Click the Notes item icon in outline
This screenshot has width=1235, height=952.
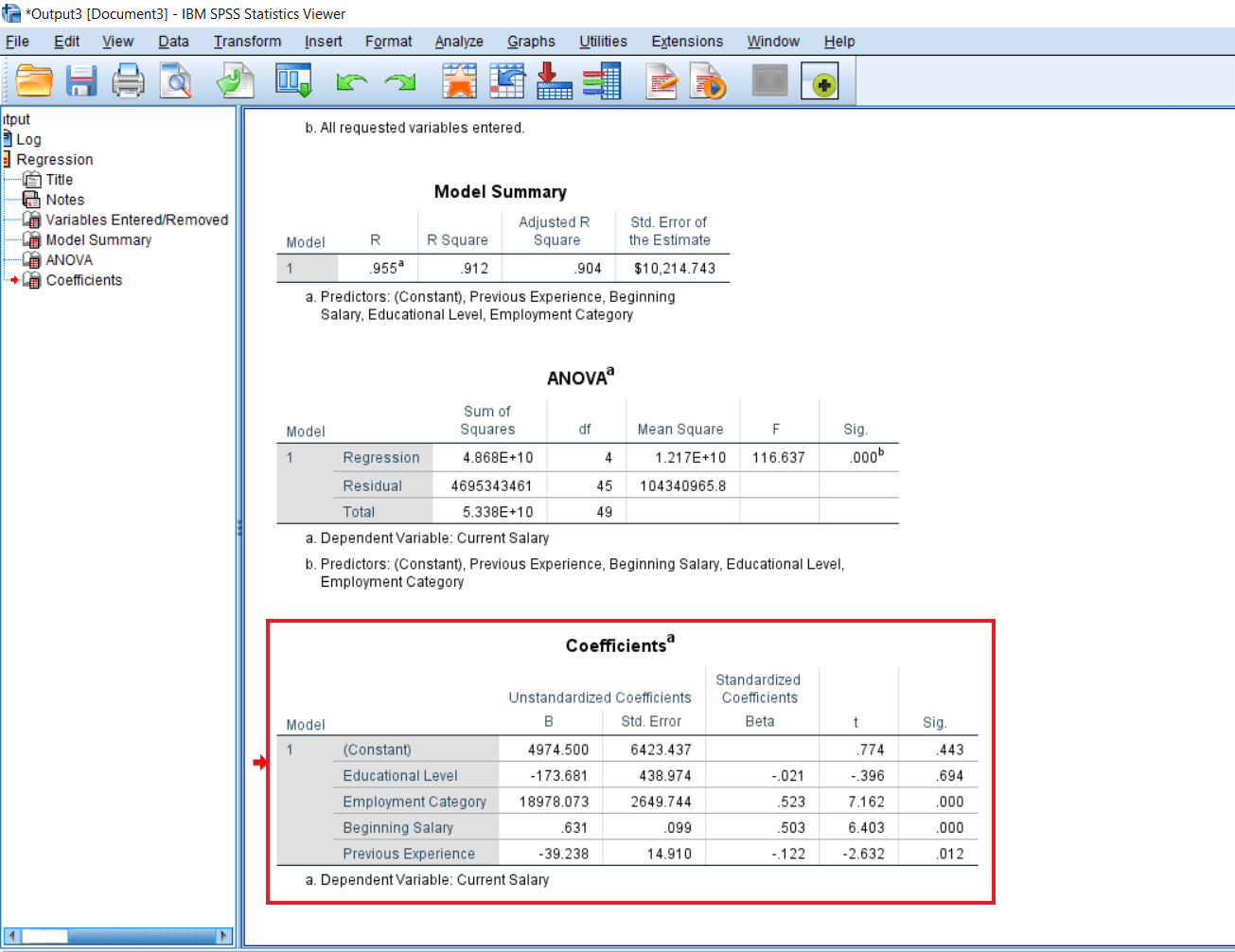31,200
